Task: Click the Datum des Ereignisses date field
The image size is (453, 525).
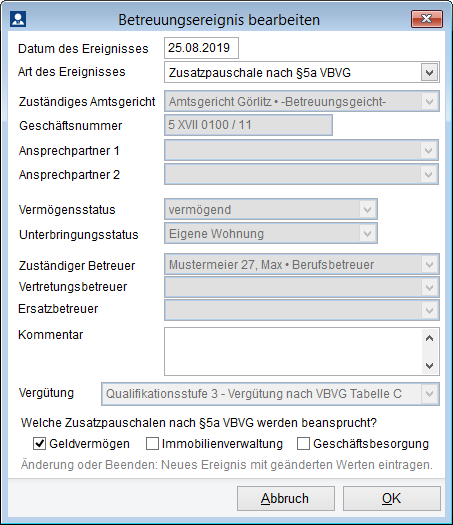Action: pyautogui.click(x=201, y=48)
